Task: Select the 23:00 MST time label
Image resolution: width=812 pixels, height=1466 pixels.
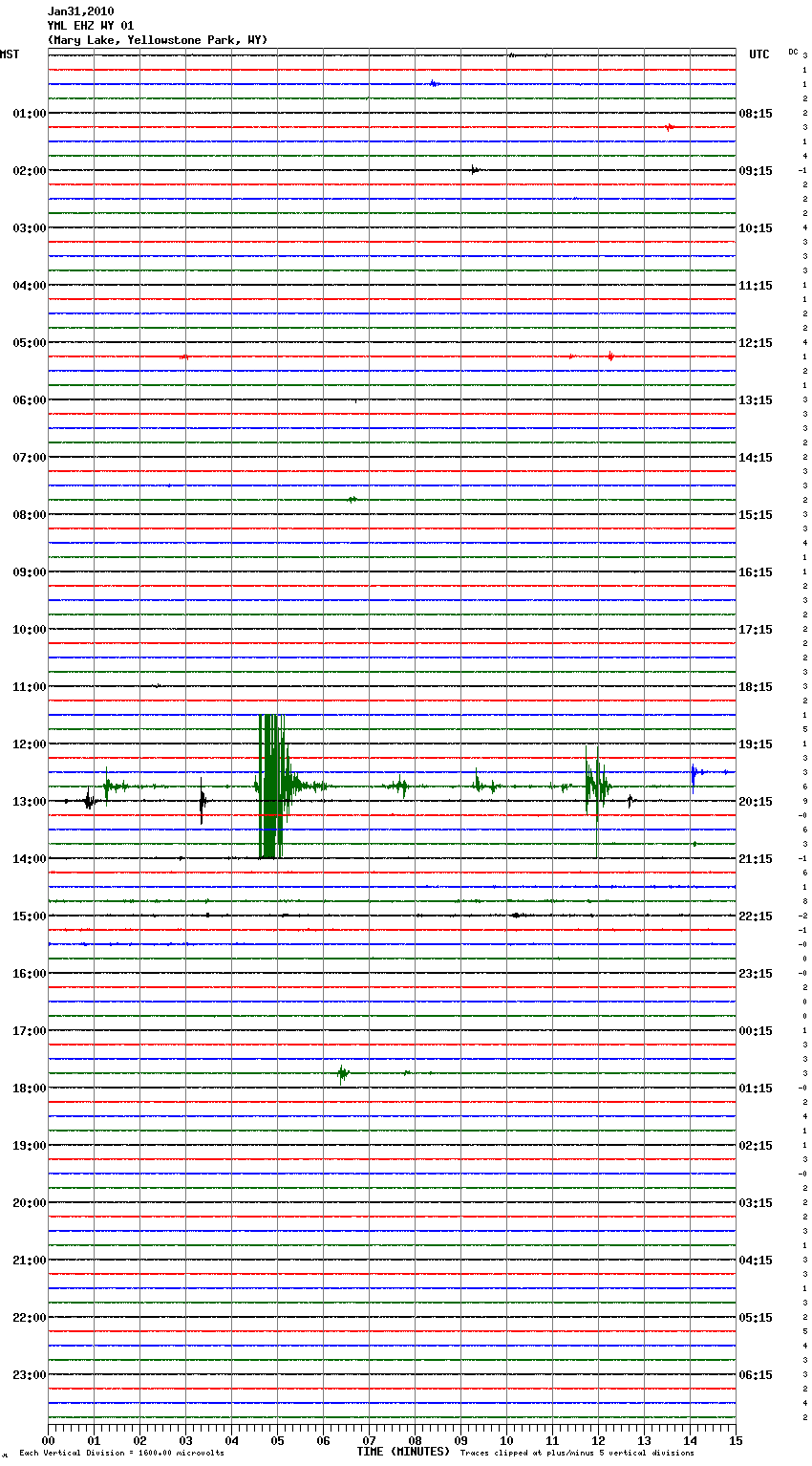Action: pos(30,1375)
